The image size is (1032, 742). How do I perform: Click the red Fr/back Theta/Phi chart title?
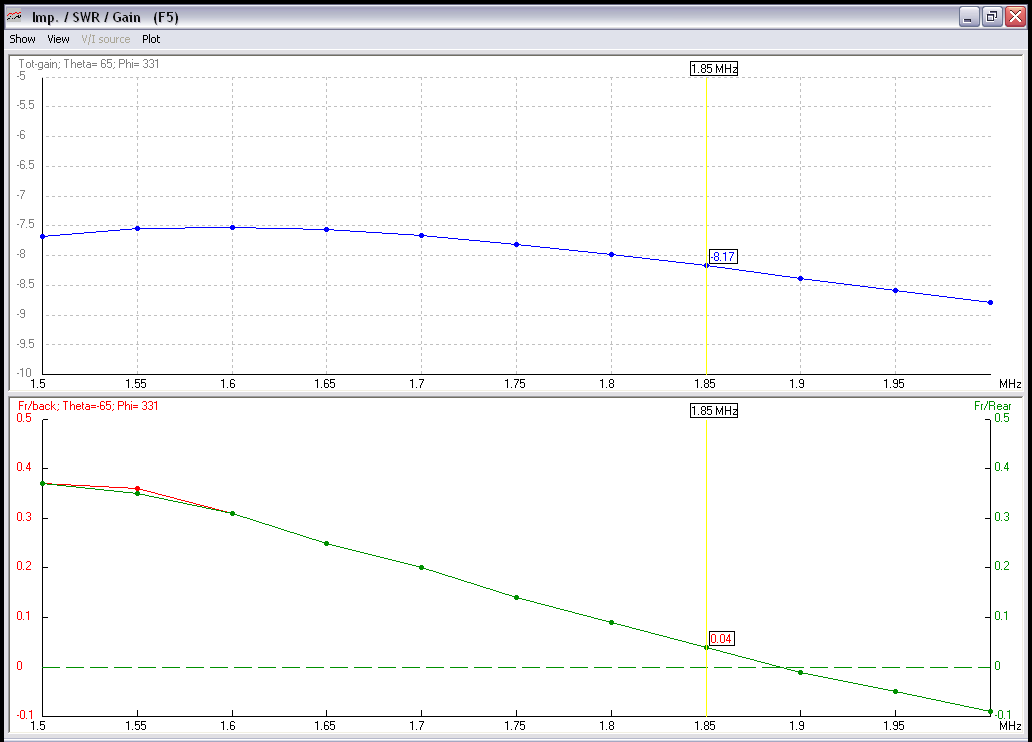pos(88,406)
